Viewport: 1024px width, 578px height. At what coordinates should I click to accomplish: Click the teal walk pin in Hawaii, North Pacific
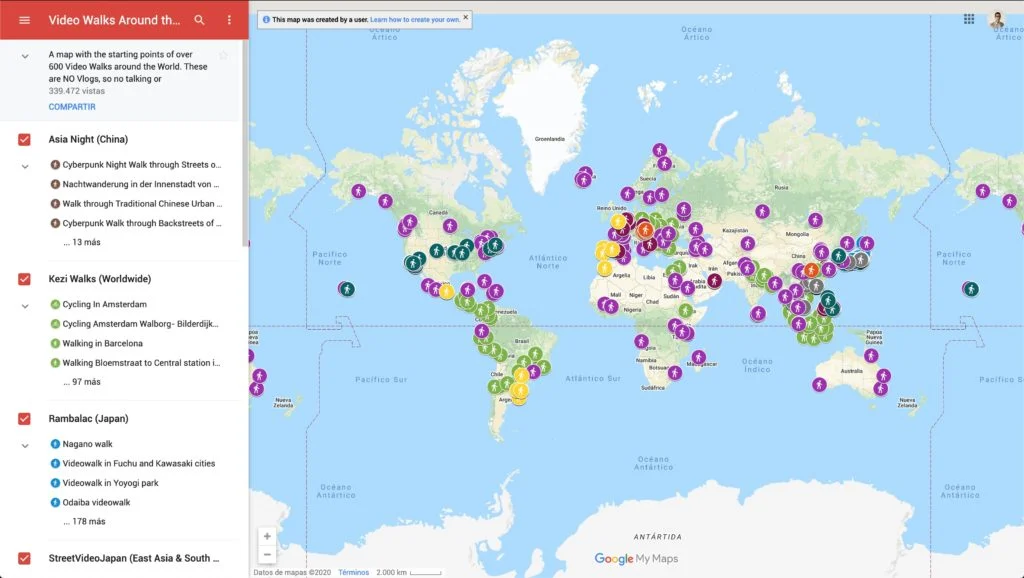(x=347, y=289)
